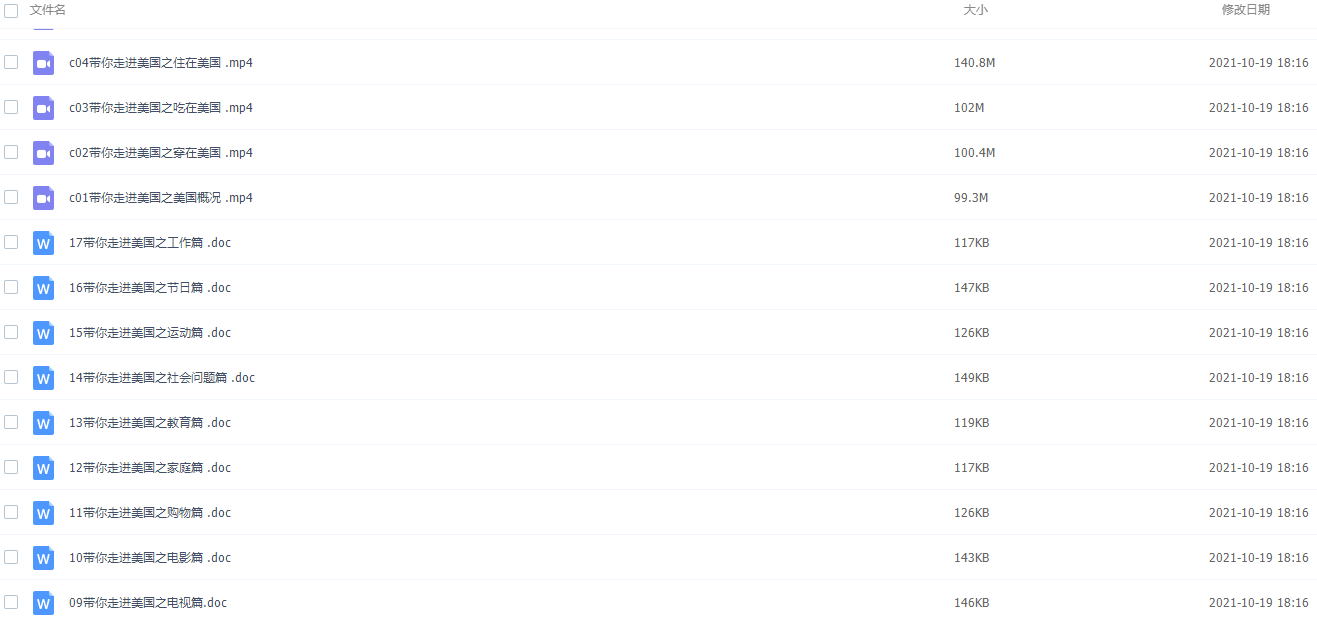Open c04带你走进美国之住在美国 .mp4

point(161,63)
